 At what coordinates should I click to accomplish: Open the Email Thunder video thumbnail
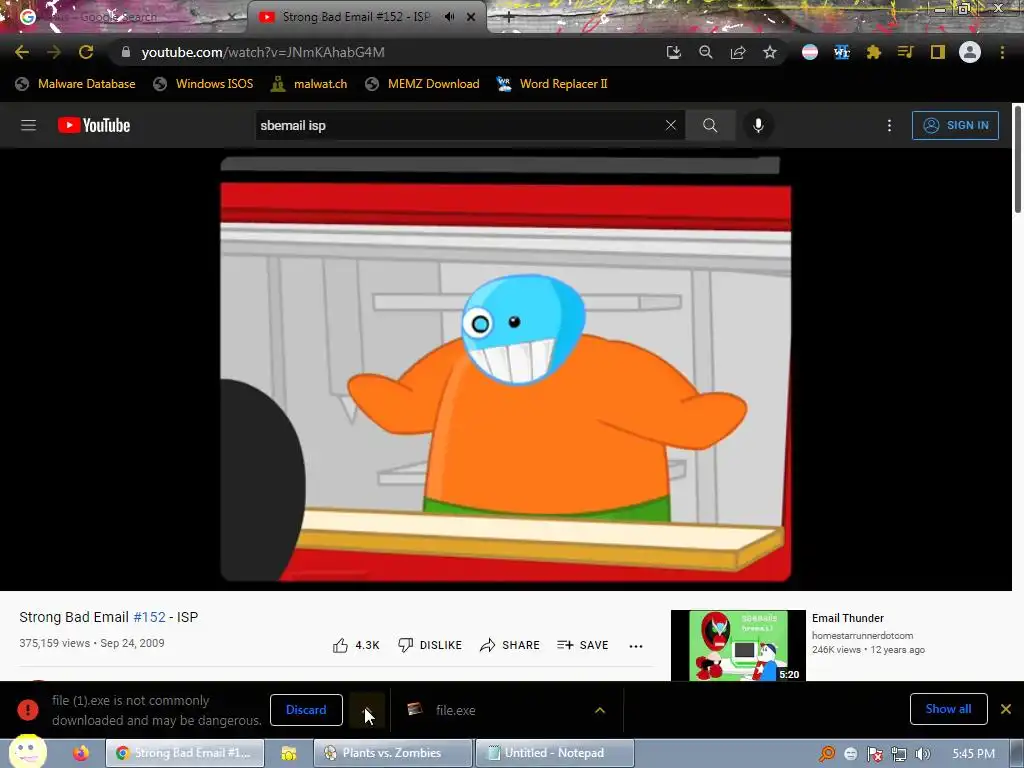point(738,645)
